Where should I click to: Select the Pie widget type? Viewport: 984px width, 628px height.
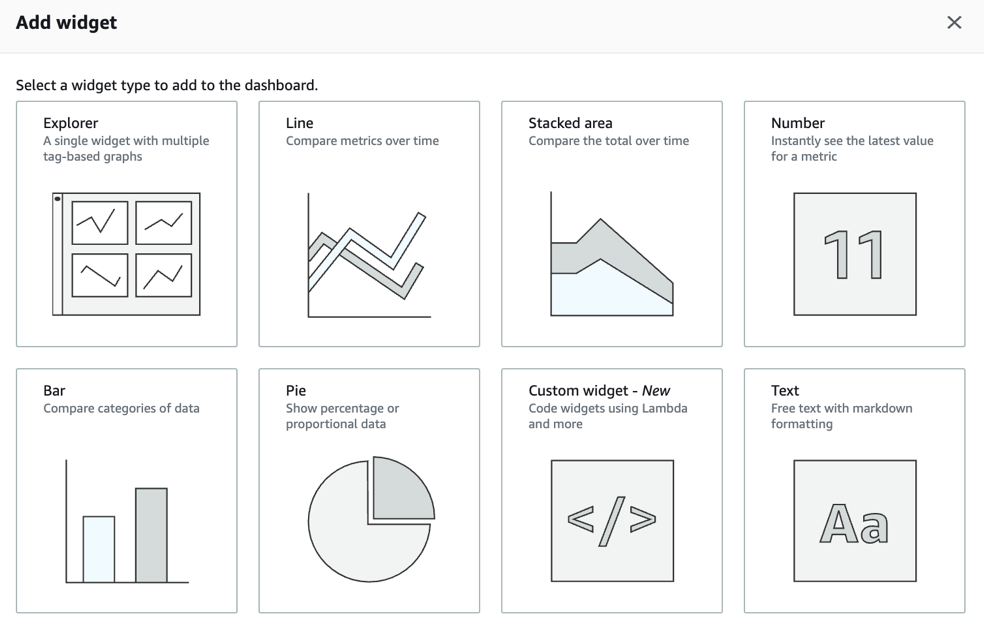[367, 490]
